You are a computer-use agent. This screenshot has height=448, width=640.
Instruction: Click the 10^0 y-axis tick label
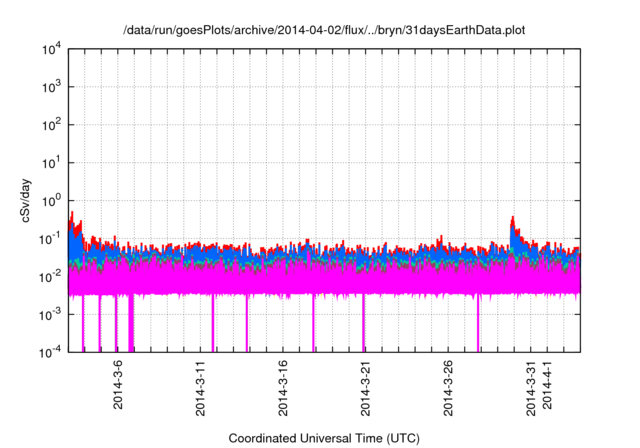[52, 201]
